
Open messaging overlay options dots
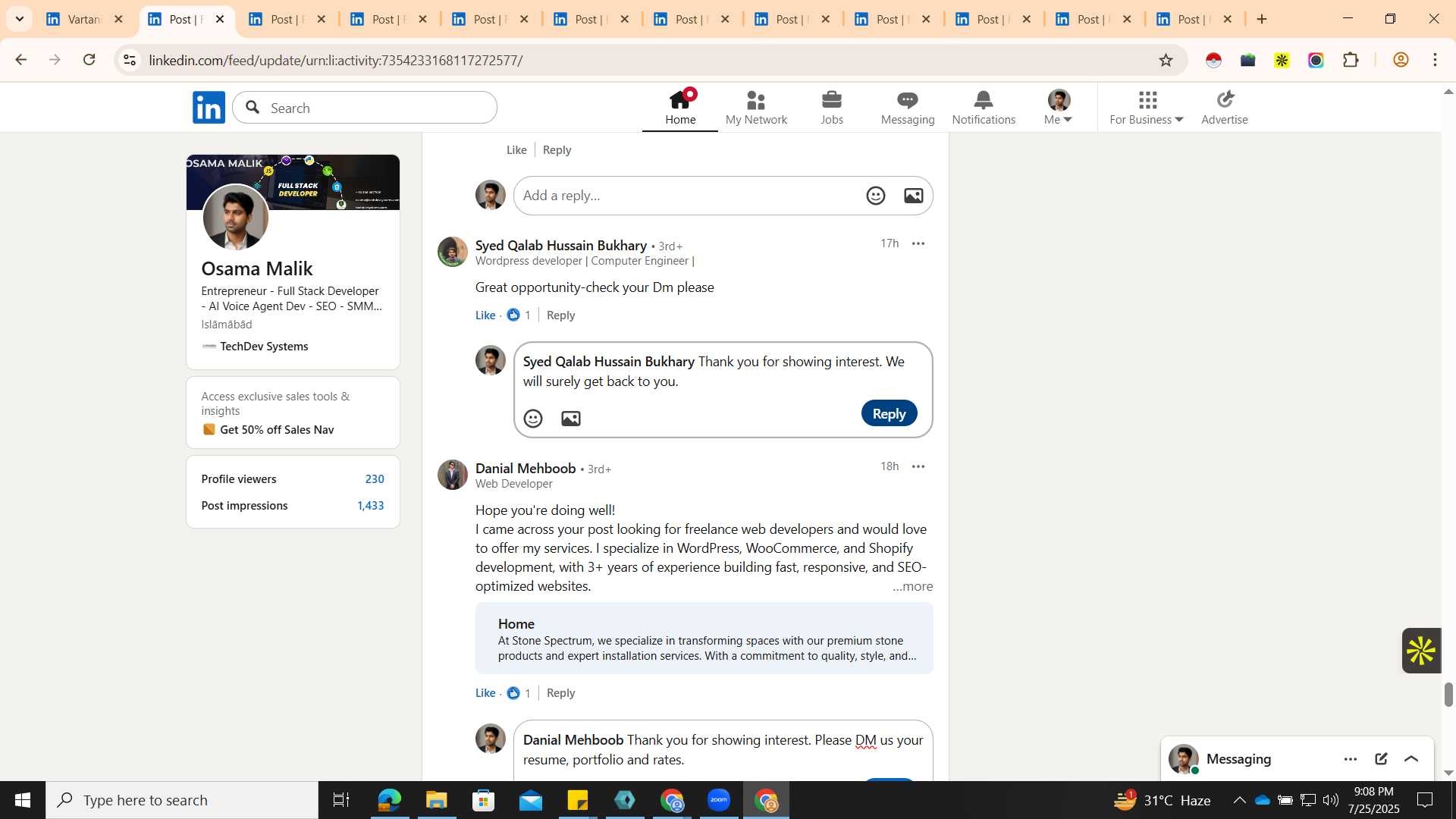[1351, 759]
